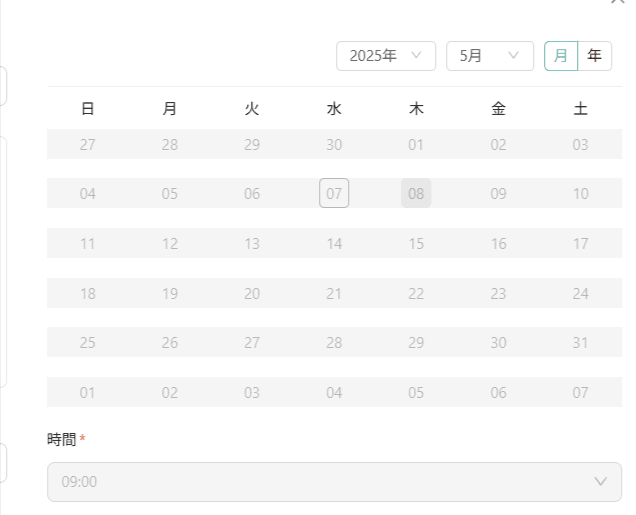The width and height of the screenshot is (636, 515).
Task: Open the 2025年 year dropdown
Action: click(x=386, y=56)
